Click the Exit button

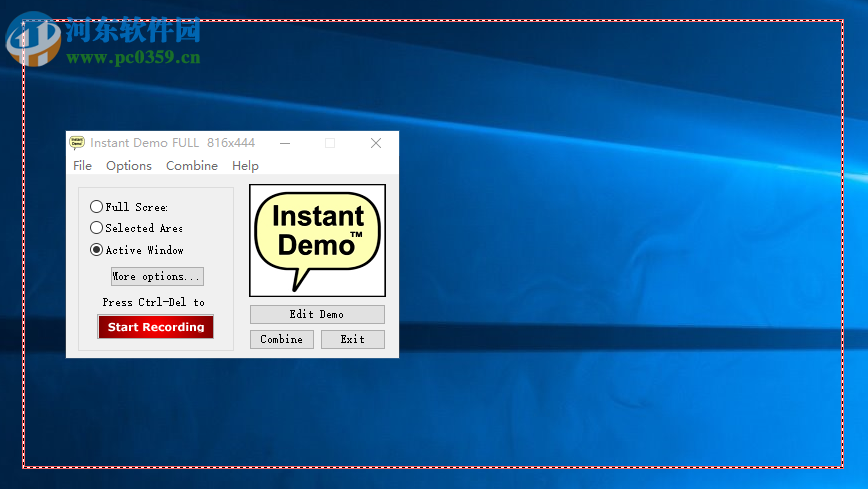(353, 339)
